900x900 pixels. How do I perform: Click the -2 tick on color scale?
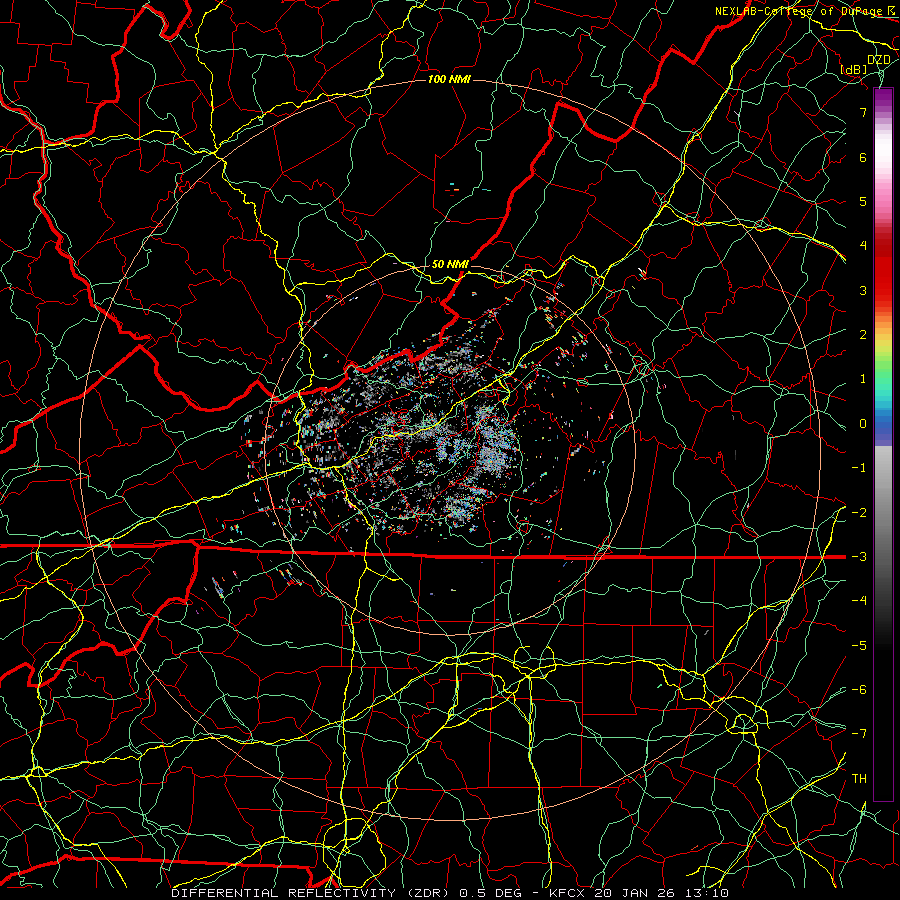859,512
